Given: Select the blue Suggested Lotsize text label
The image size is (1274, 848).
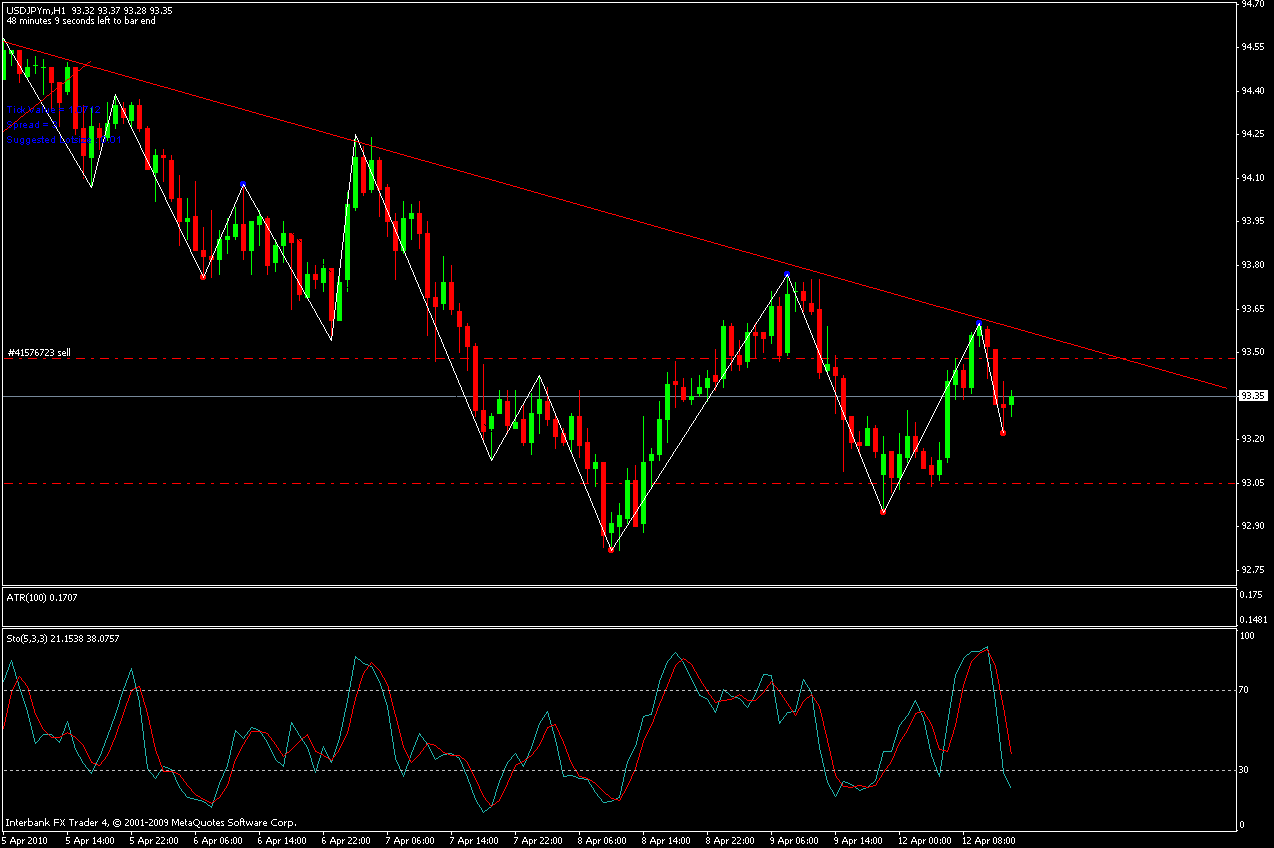Looking at the screenshot, I should click(x=60, y=140).
